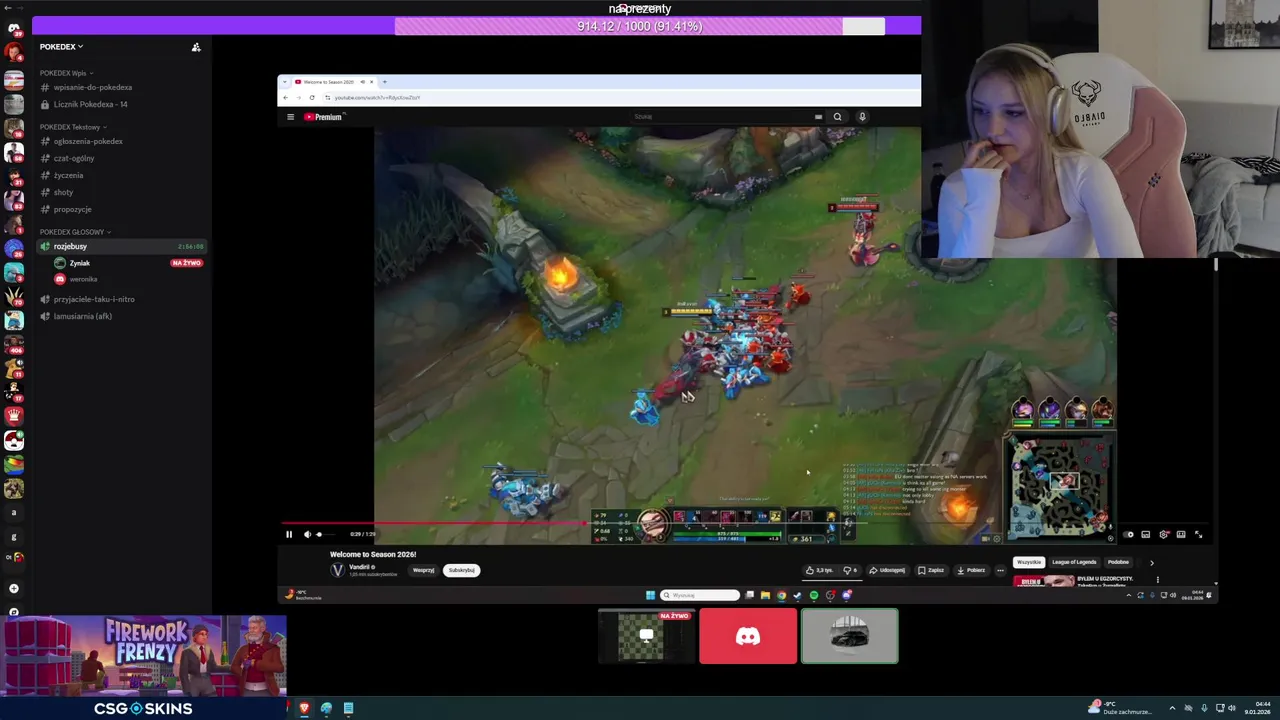Select the rozjebusy voice channel
The width and height of the screenshot is (1280, 720).
pos(122,246)
